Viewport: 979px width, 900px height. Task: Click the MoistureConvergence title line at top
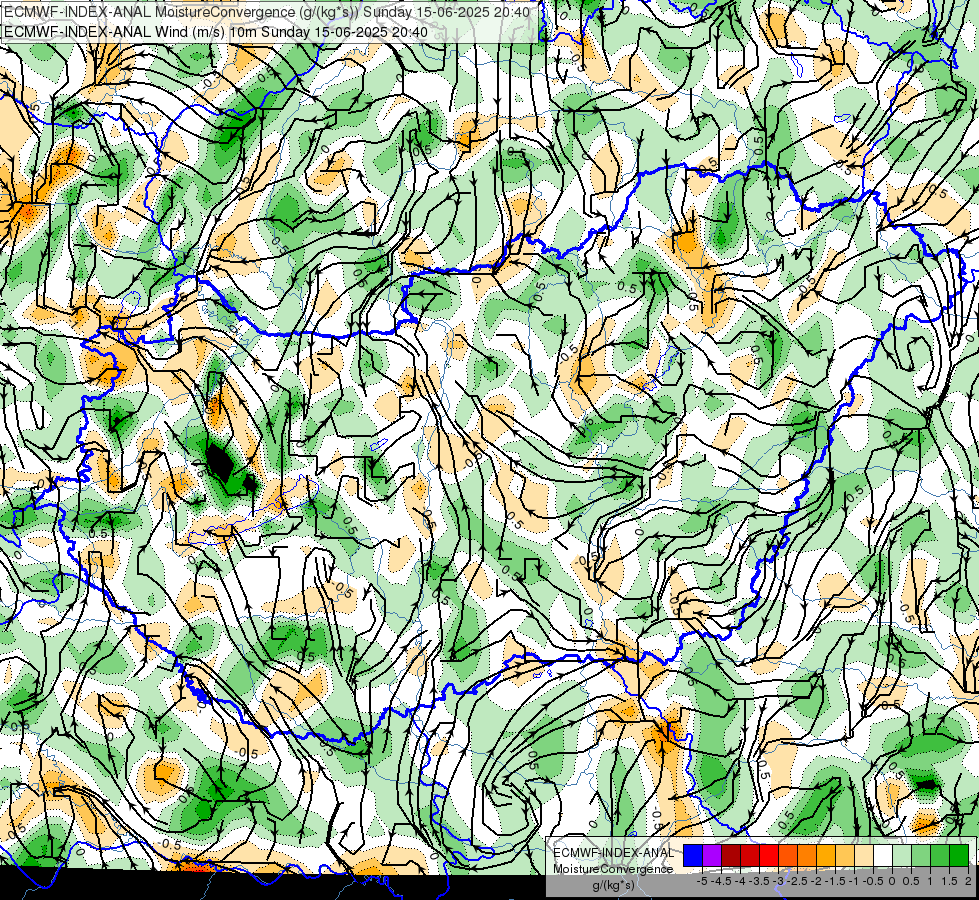(267, 12)
